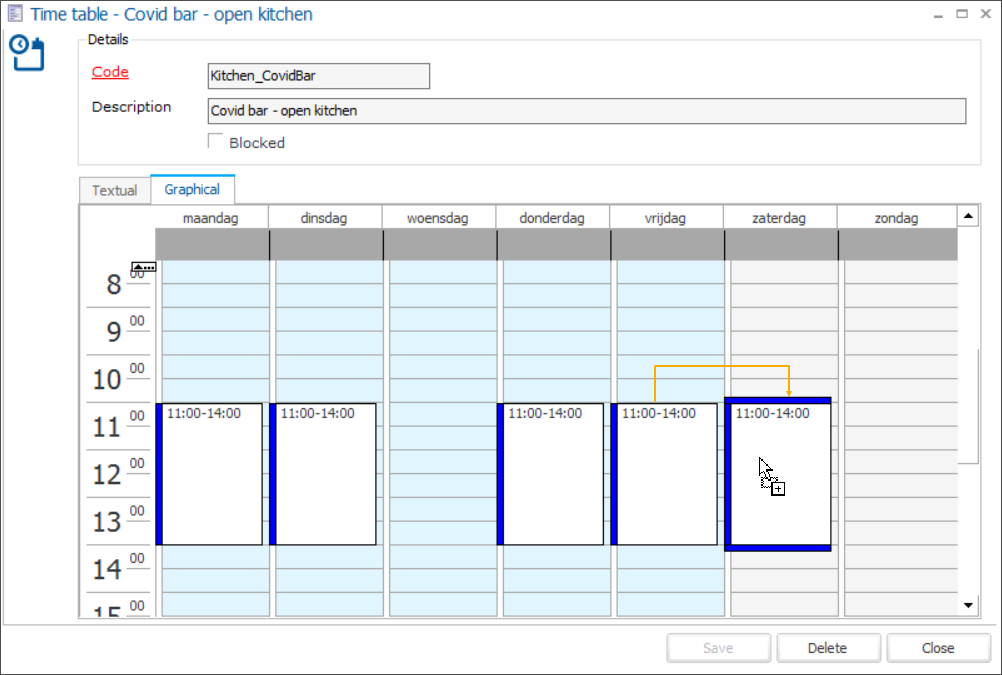
Task: Click the Save button
Action: (x=718, y=647)
